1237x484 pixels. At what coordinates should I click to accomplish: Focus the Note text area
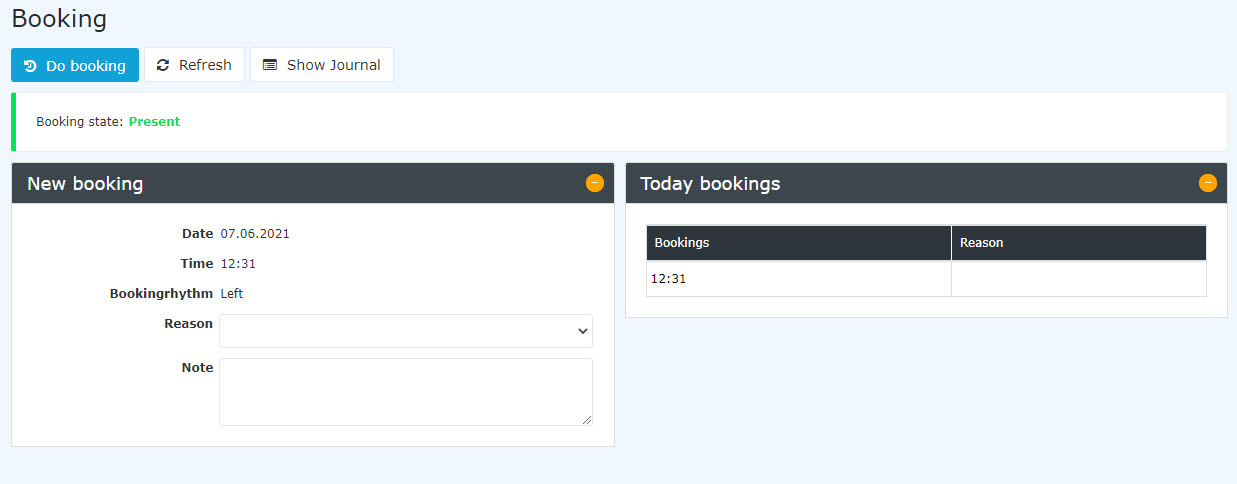[x=406, y=392]
